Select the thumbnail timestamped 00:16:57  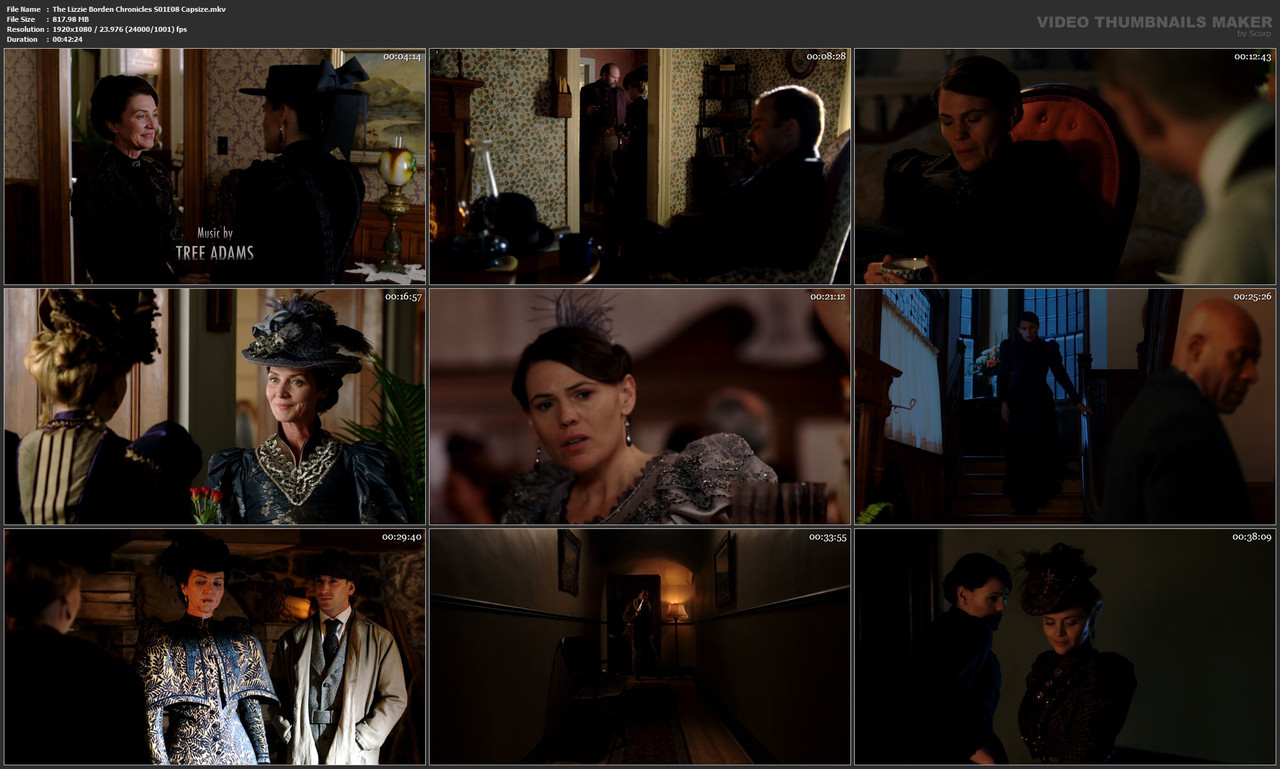coord(215,406)
